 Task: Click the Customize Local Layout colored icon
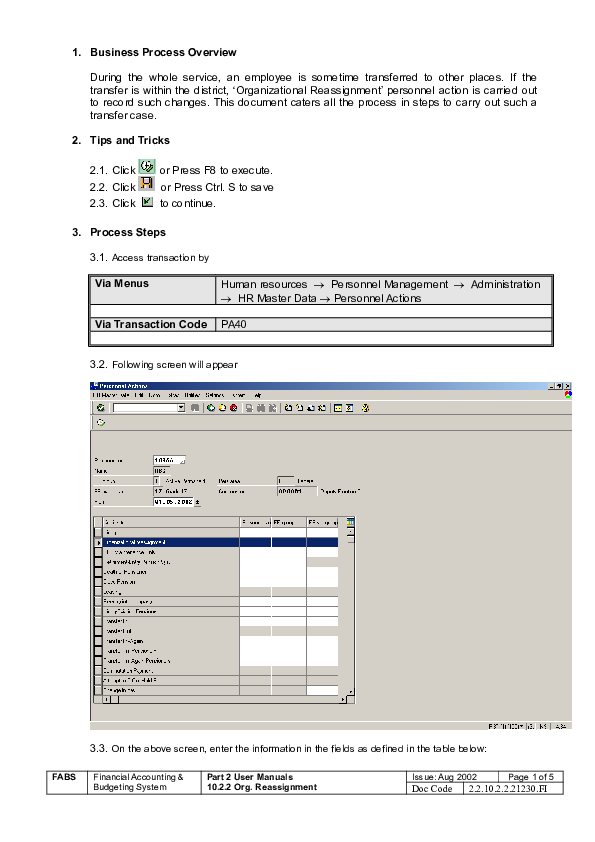tap(568, 394)
